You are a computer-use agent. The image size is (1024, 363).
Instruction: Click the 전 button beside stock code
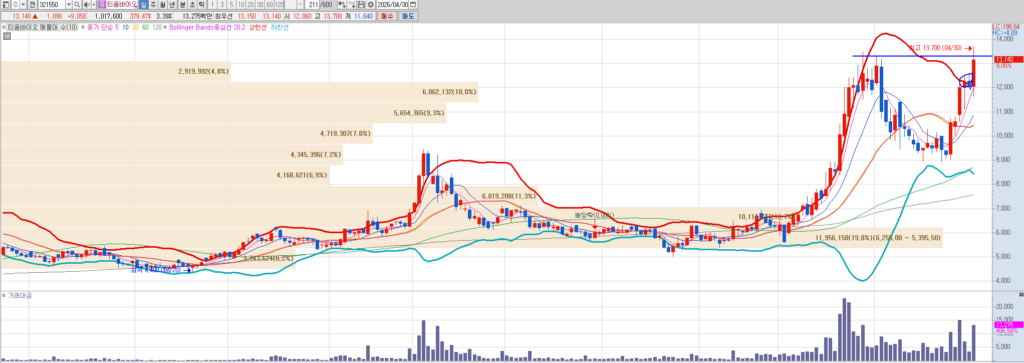pos(33,5)
